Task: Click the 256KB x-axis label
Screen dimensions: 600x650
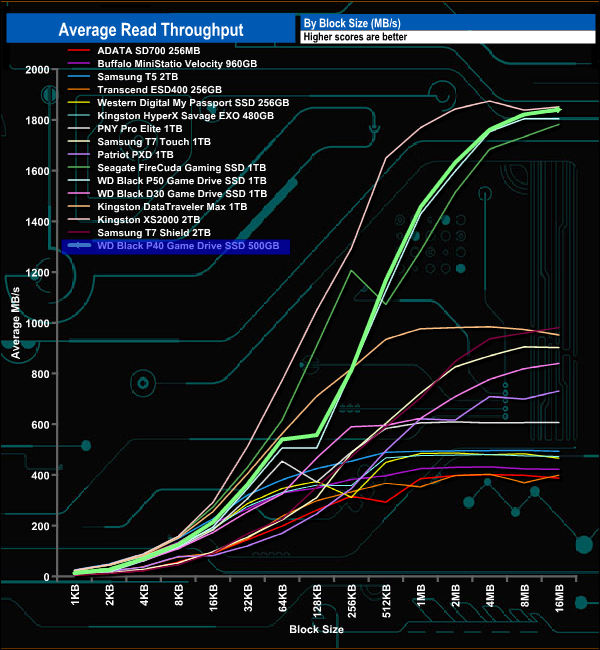Action: pos(352,601)
